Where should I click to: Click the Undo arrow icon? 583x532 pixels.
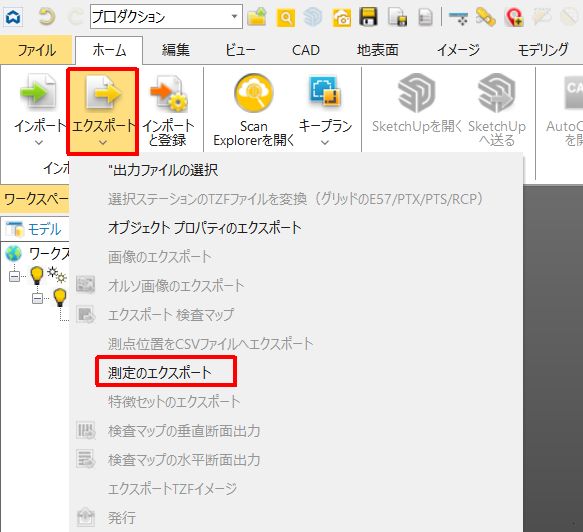pyautogui.click(x=47, y=17)
